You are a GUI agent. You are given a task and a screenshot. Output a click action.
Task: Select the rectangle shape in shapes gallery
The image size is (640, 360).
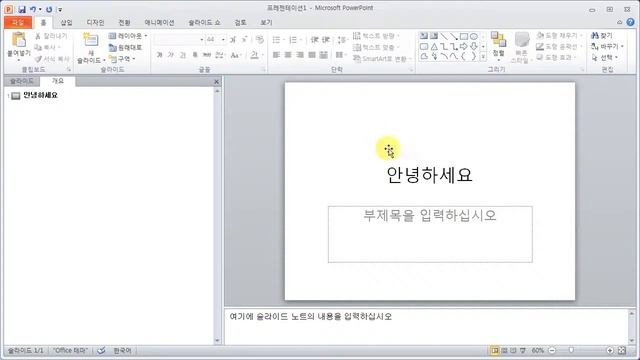point(464,36)
